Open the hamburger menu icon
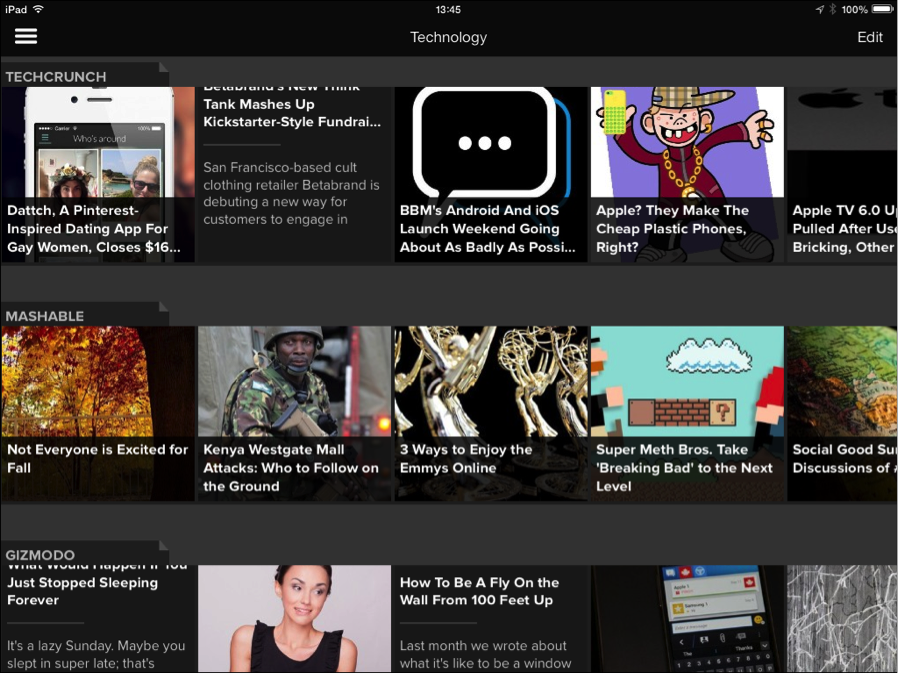 [26, 36]
